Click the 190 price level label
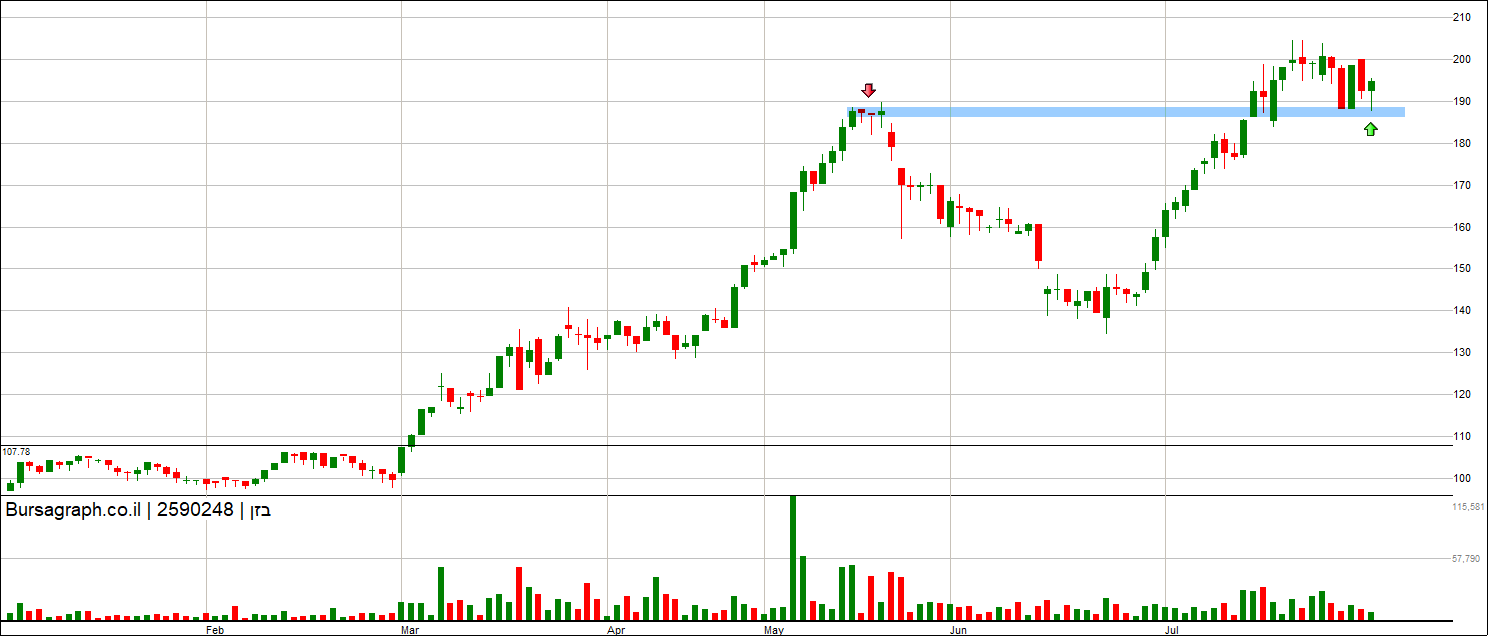Image resolution: width=1488 pixels, height=636 pixels. click(1461, 101)
